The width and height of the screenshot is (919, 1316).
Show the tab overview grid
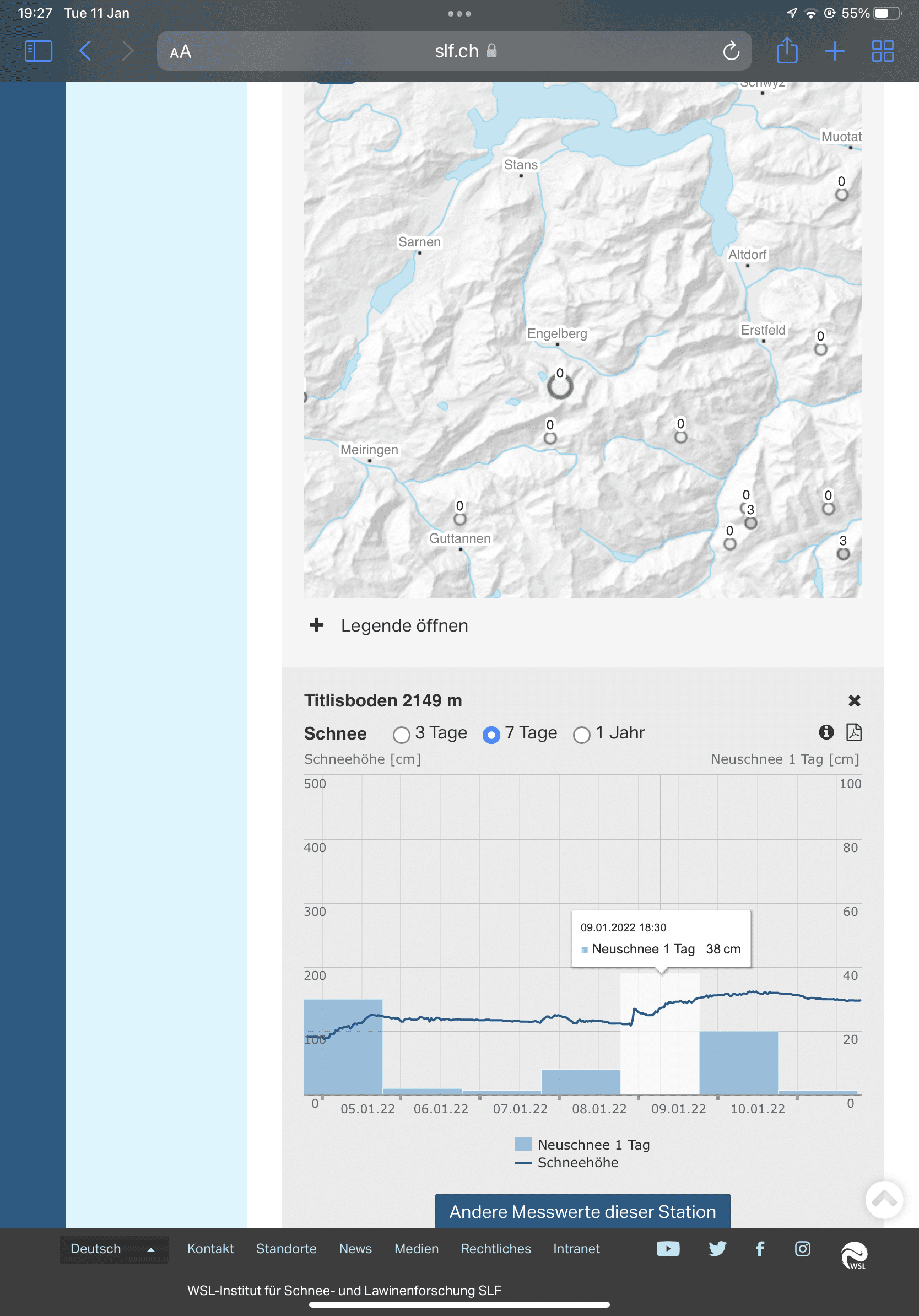pos(882,51)
